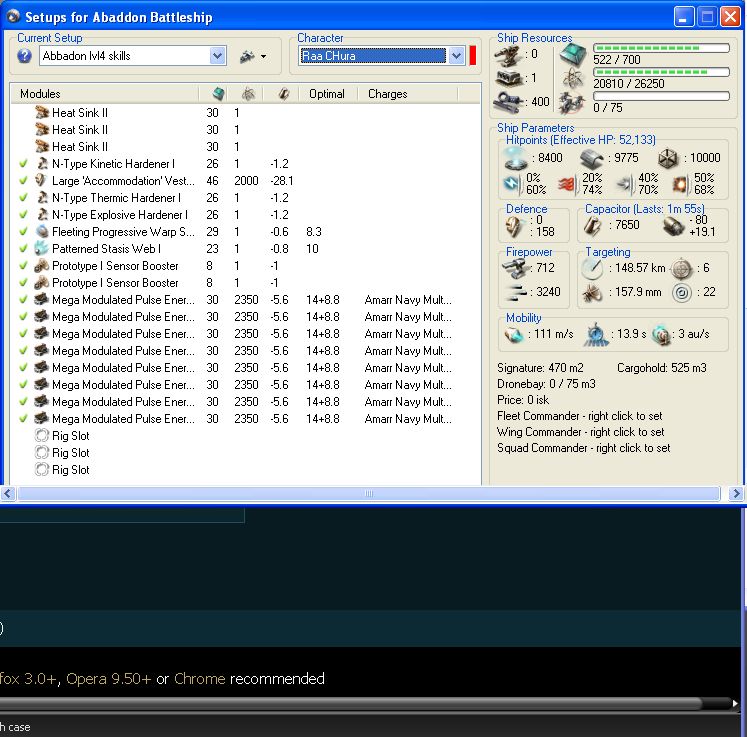Click the red color indicator beside Character

coord(473,56)
